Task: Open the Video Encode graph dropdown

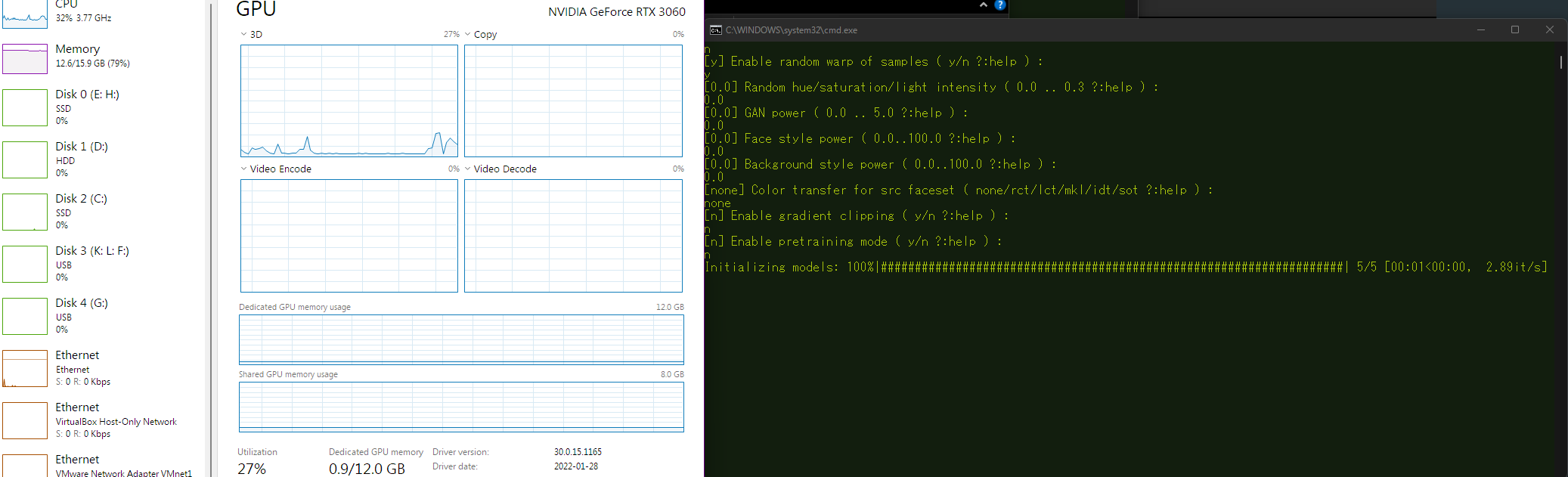Action: (243, 169)
